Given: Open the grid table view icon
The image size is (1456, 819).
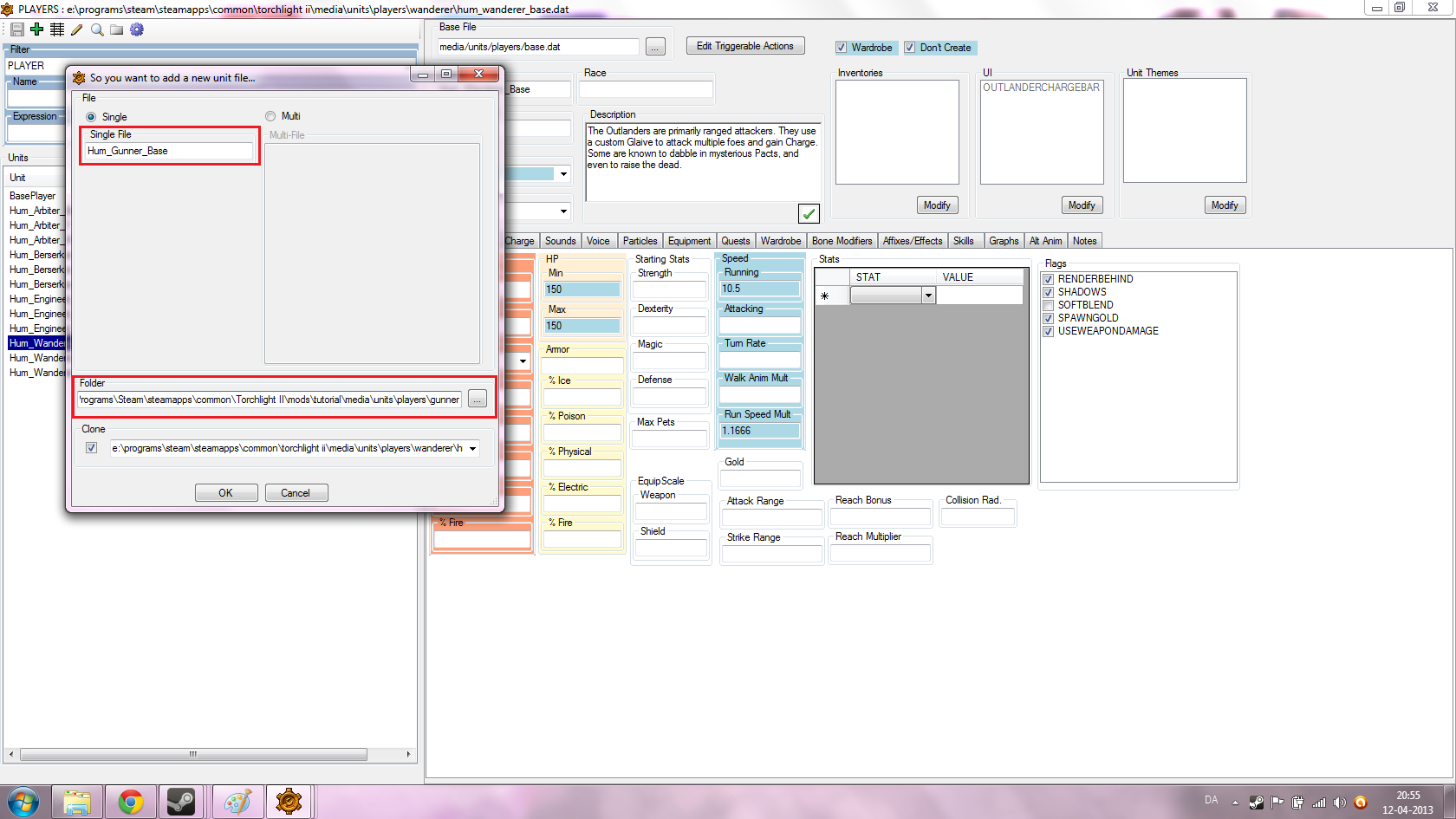Looking at the screenshot, I should point(57,29).
